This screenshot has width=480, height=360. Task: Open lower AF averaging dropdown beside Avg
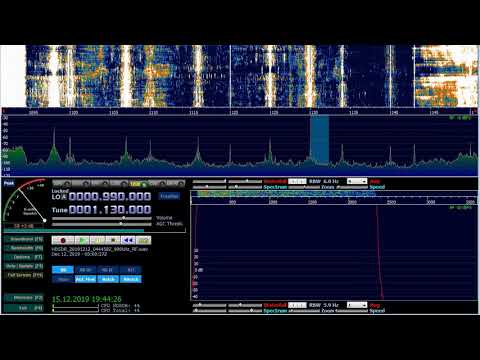(357, 305)
